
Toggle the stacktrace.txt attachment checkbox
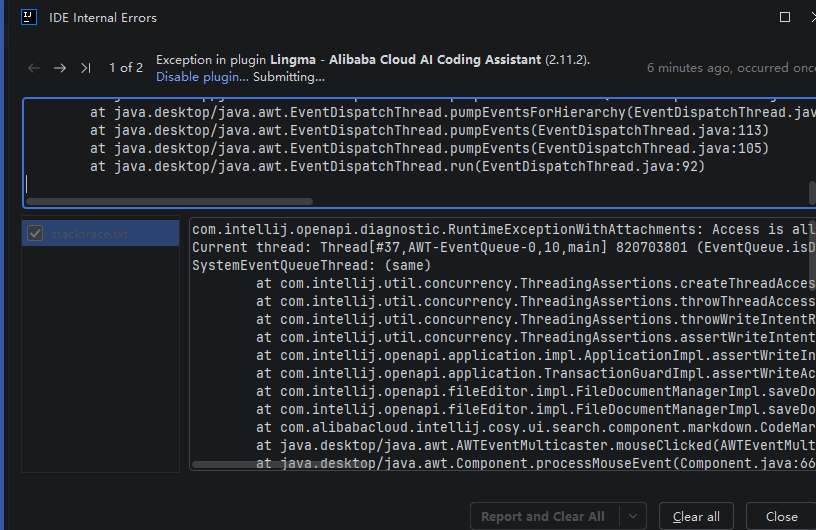point(35,233)
